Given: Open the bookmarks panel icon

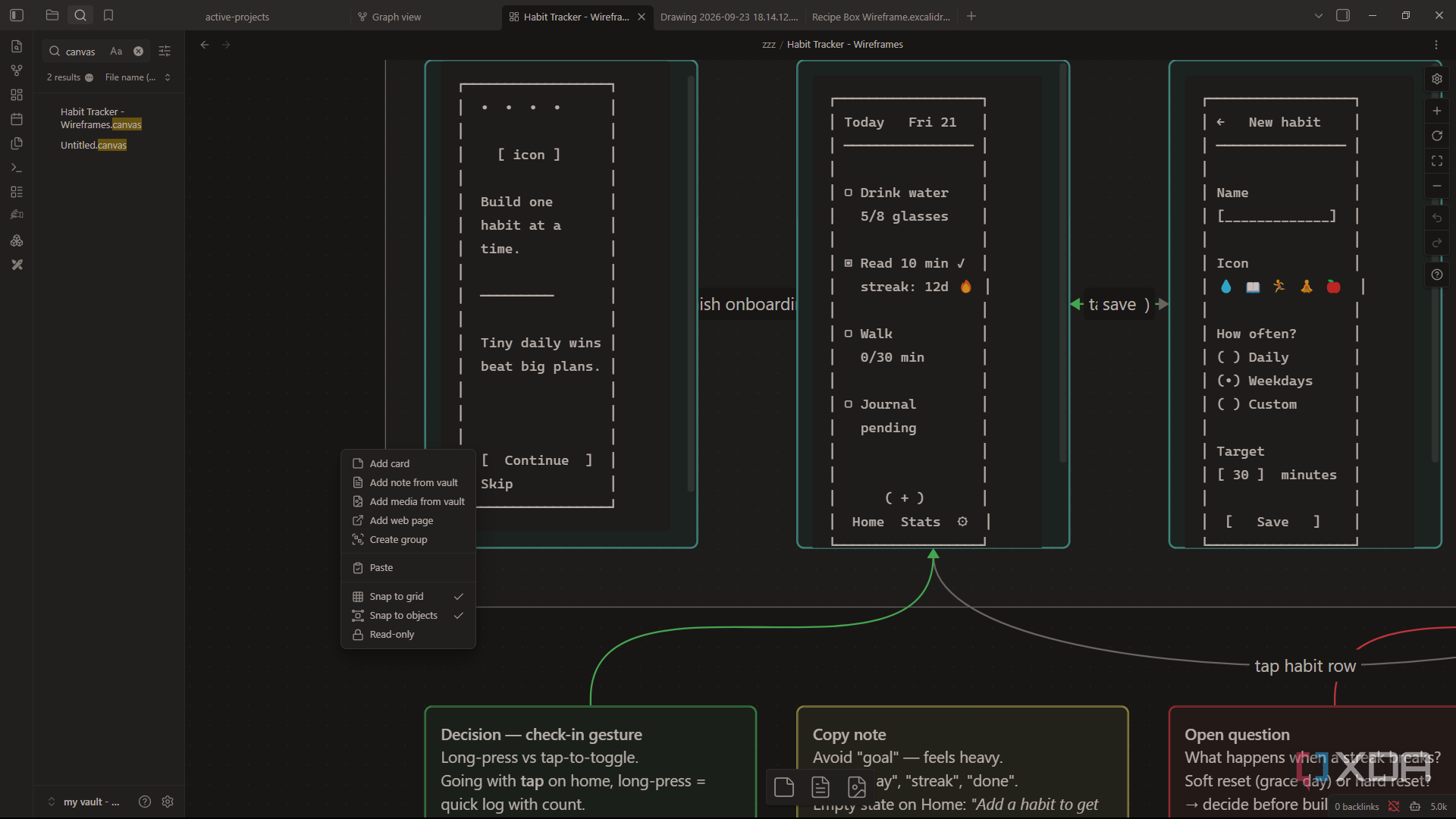Looking at the screenshot, I should coord(108,15).
